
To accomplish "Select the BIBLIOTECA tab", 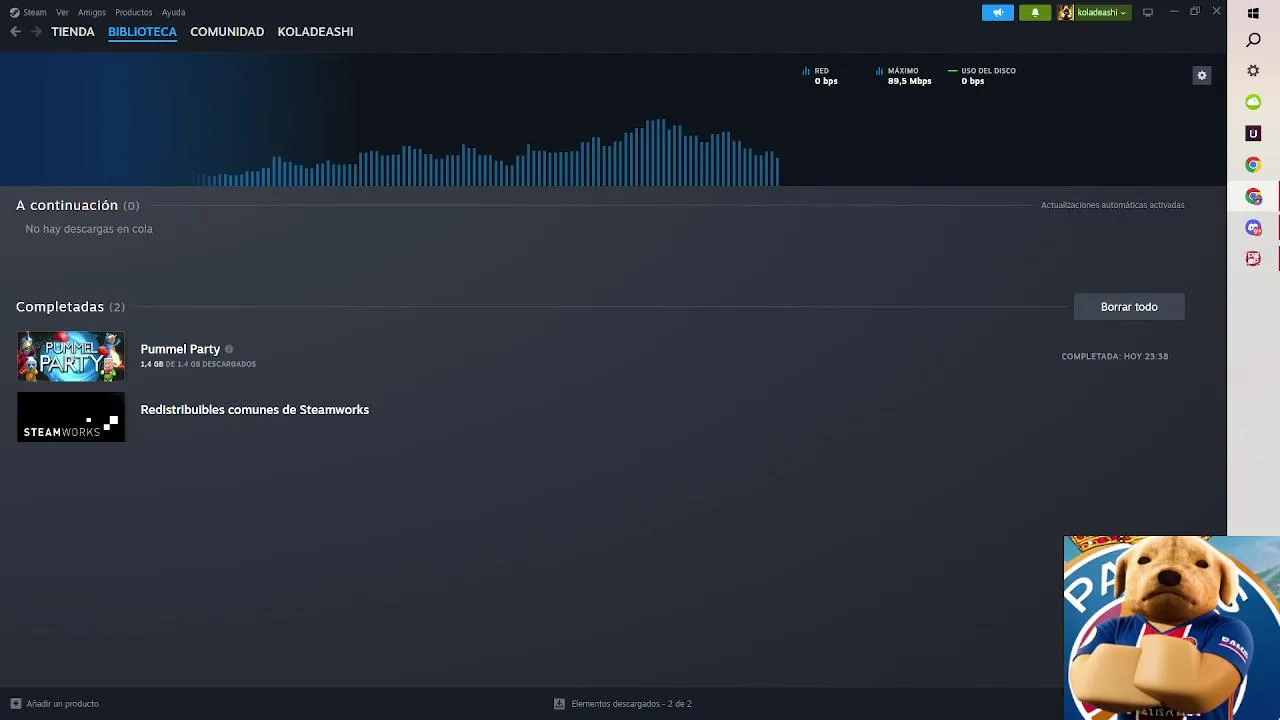I will click(x=142, y=32).
